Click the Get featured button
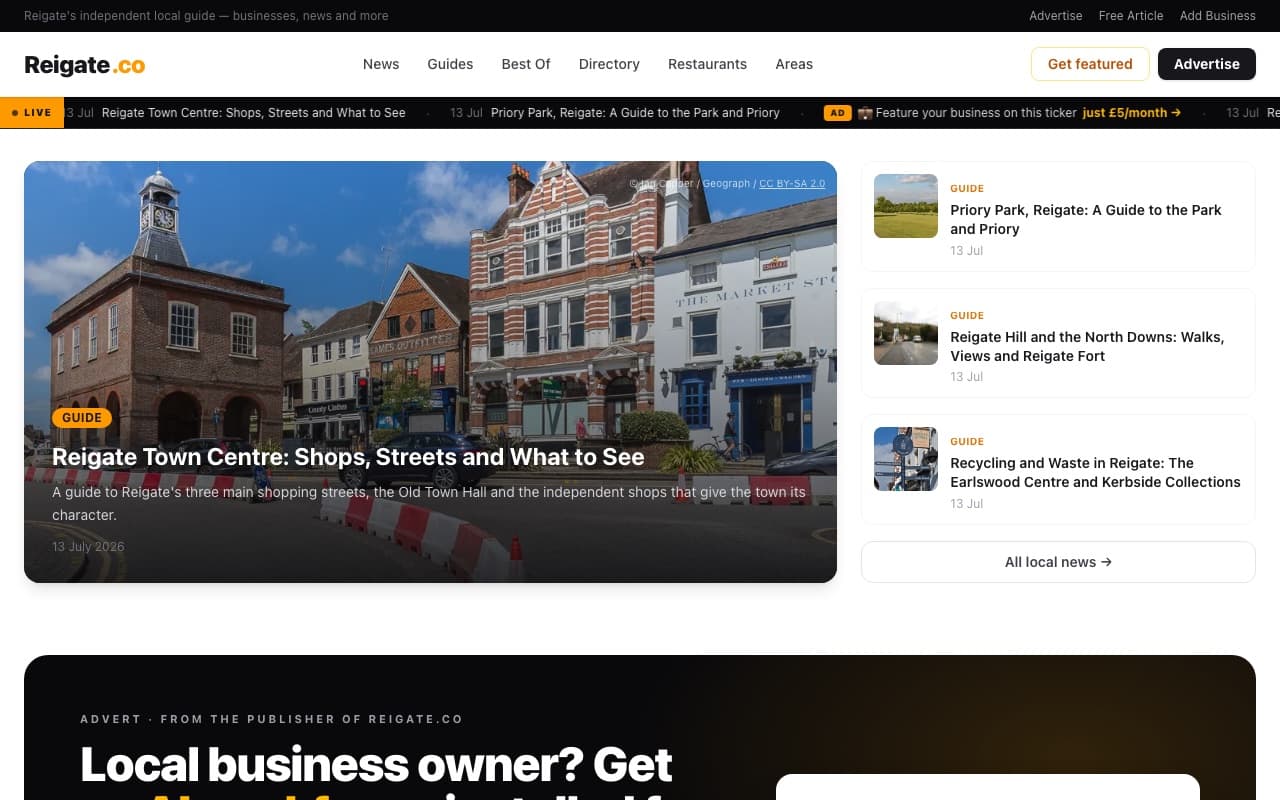This screenshot has width=1280, height=800. pos(1090,64)
